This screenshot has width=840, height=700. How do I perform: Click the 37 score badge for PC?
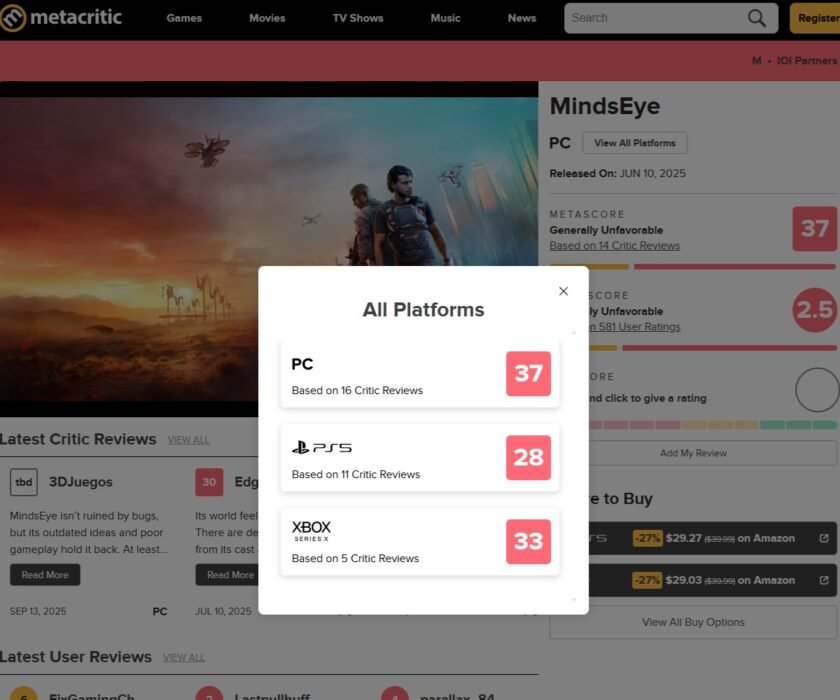528,373
